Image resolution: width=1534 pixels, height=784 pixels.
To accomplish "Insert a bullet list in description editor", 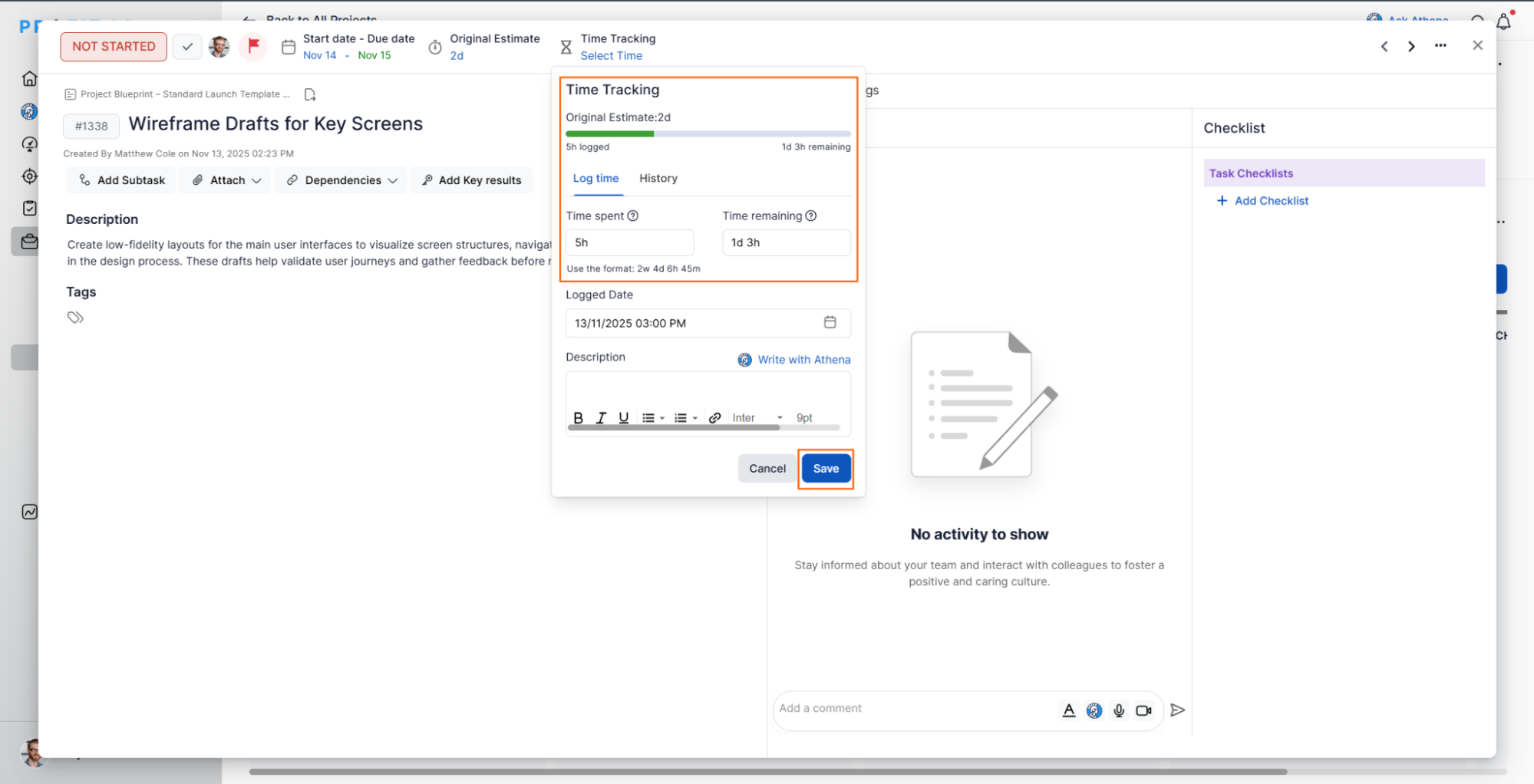I will 648,417.
